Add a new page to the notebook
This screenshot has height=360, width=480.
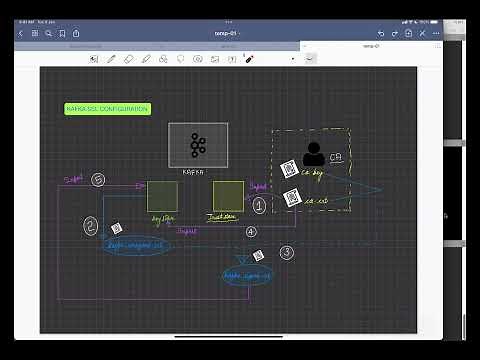pos(409,33)
